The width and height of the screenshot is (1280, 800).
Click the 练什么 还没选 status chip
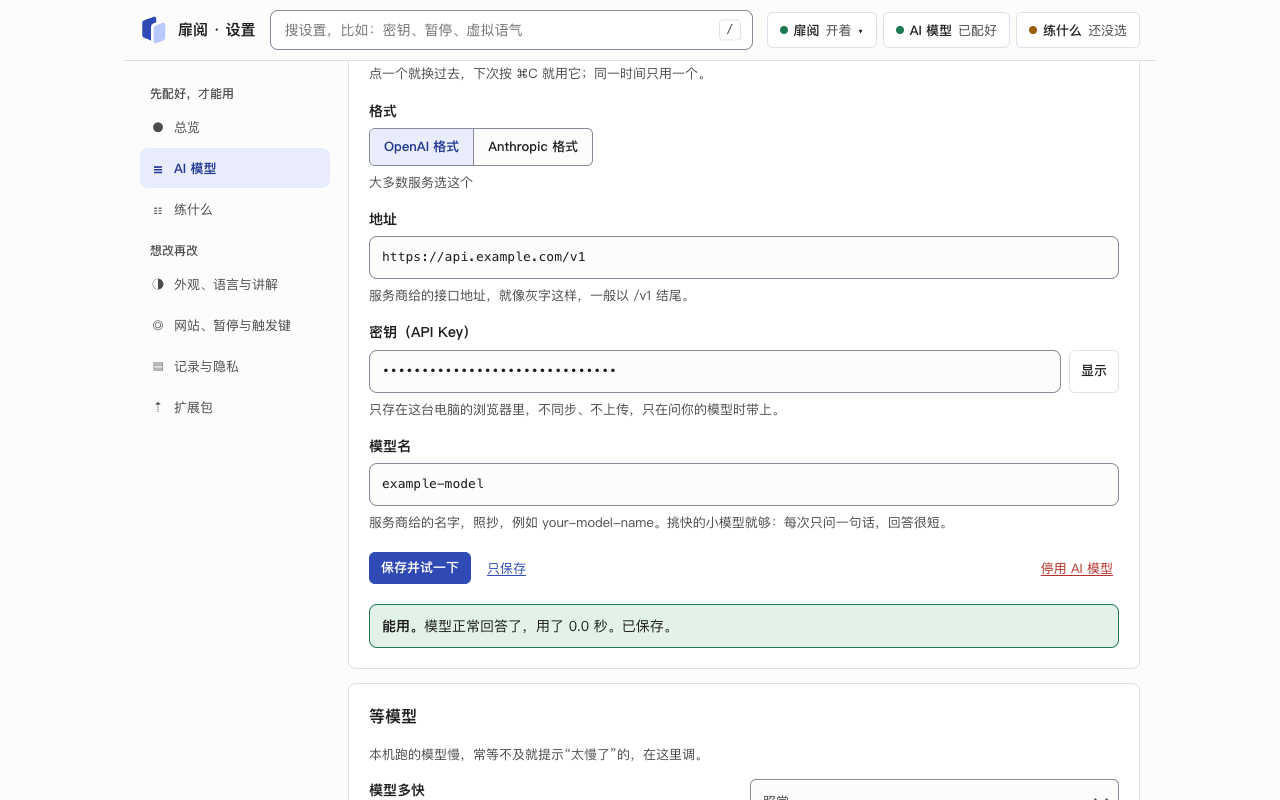(x=1078, y=30)
